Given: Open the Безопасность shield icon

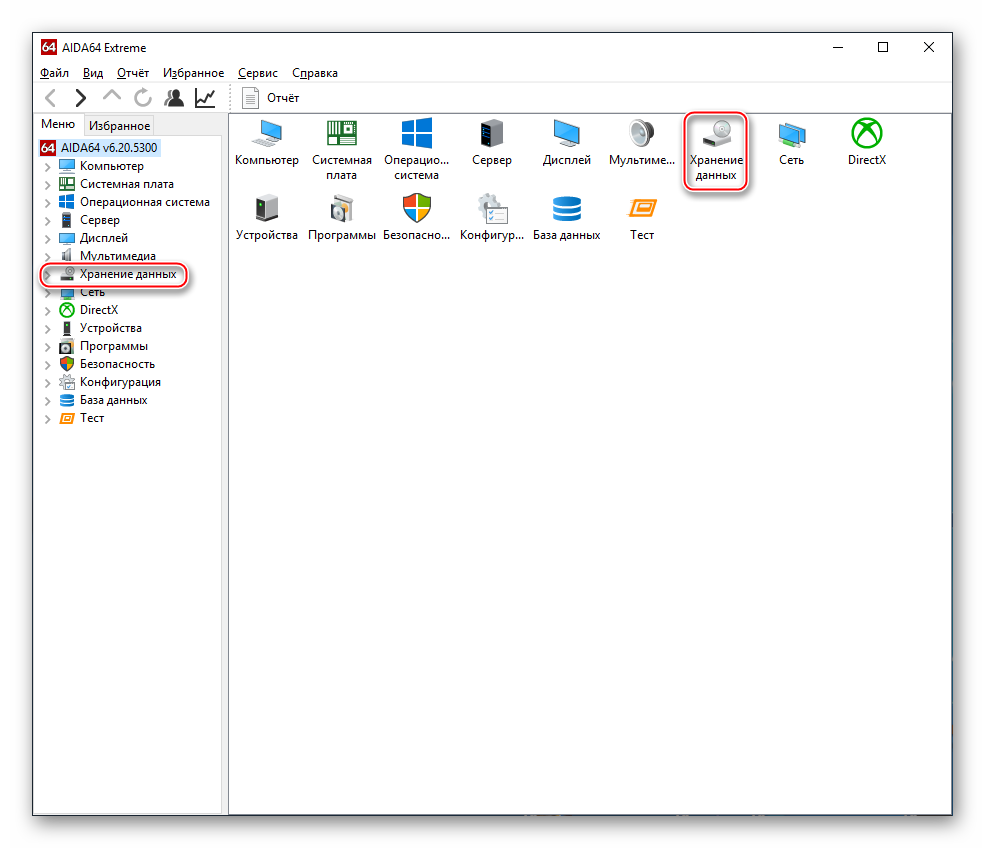Looking at the screenshot, I should click(x=416, y=217).
